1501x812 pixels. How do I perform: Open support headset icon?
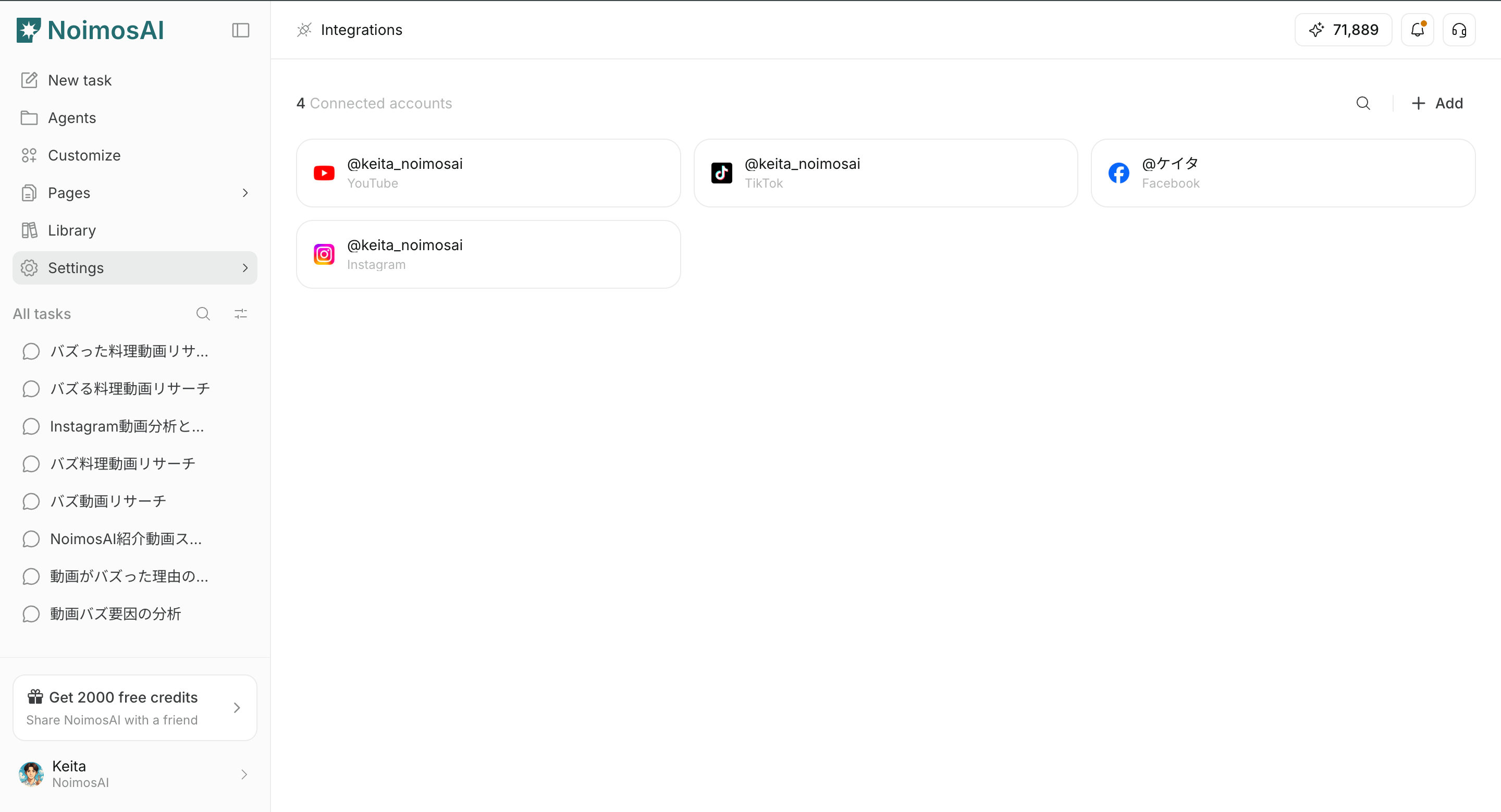click(1459, 30)
